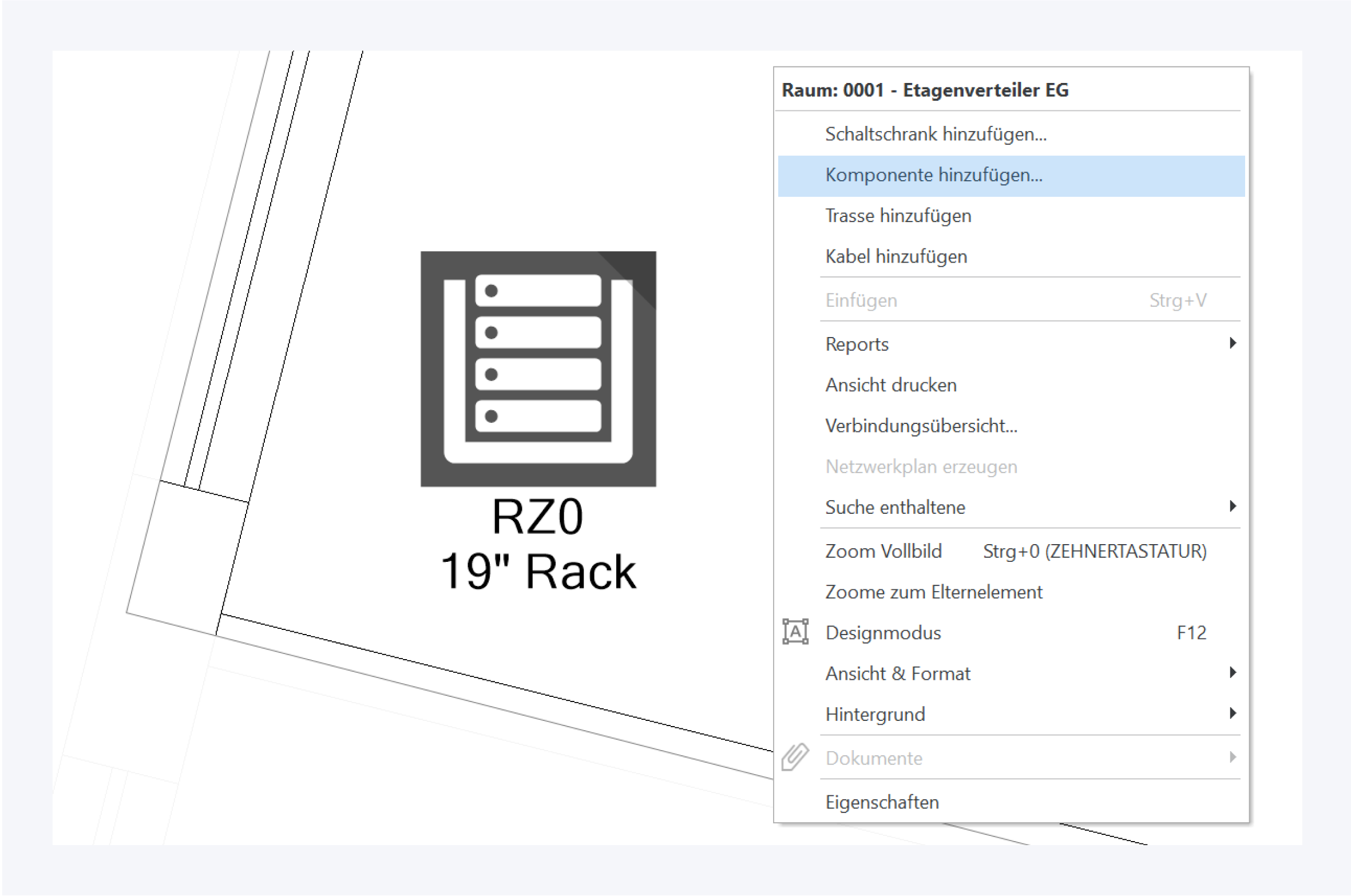The width and height of the screenshot is (1351, 896).
Task: Click Ansicht drucken entry
Action: coord(890,385)
